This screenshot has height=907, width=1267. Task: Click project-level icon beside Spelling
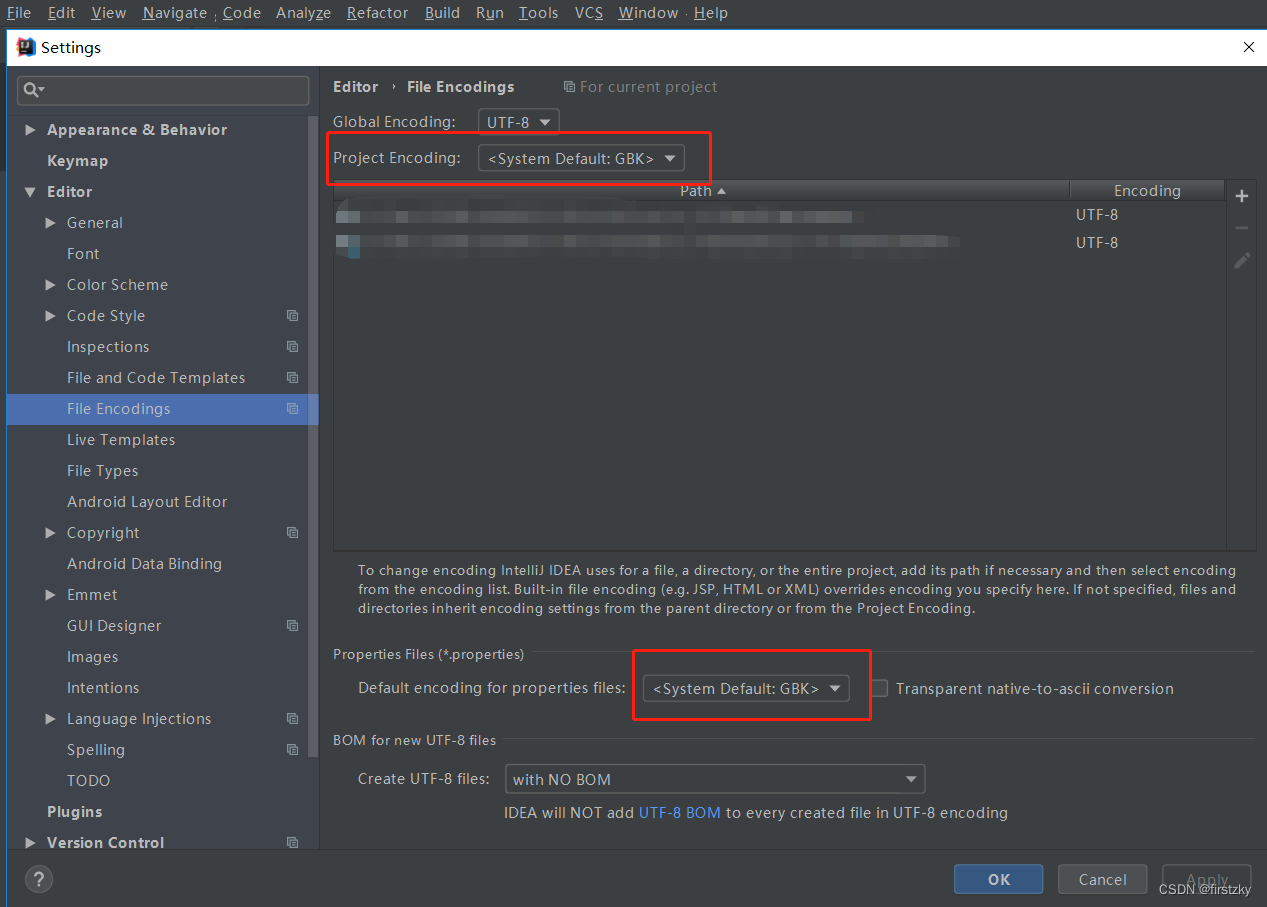click(292, 750)
